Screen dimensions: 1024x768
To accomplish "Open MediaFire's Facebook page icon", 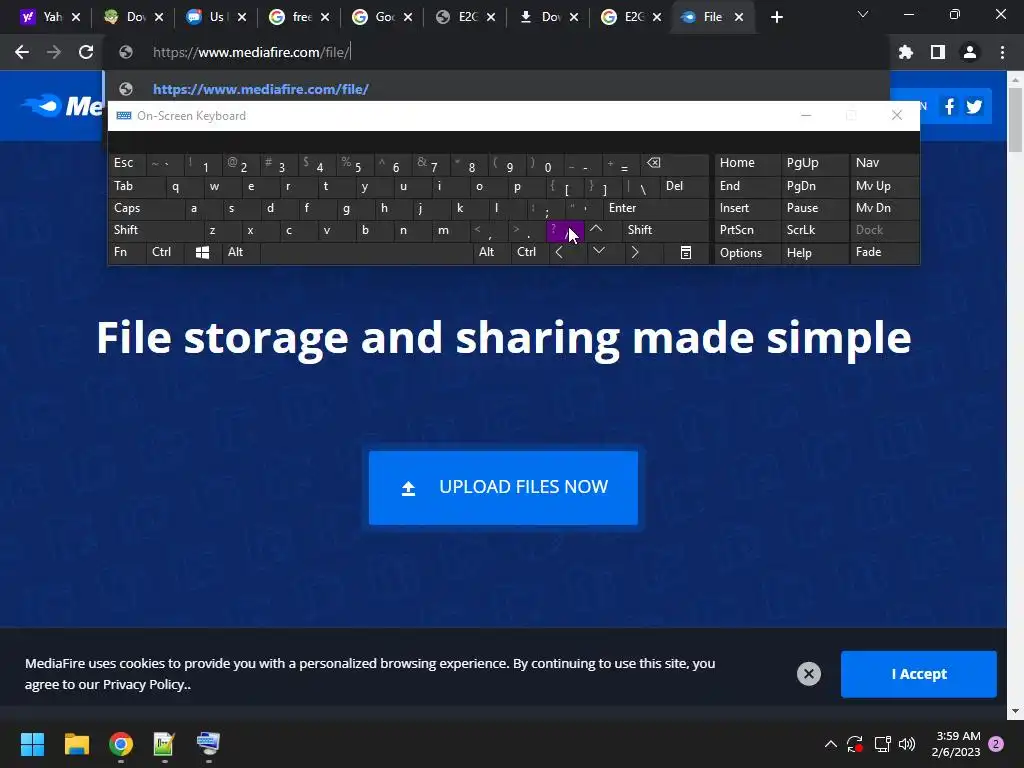I will [949, 106].
